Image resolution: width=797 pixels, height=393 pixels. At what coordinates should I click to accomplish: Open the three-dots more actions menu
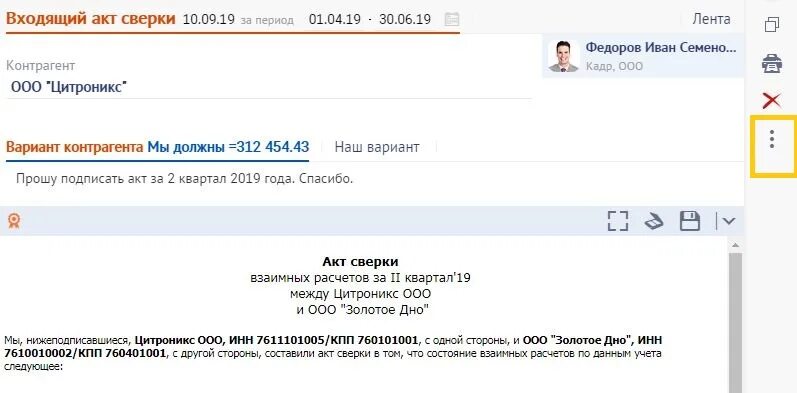772,139
